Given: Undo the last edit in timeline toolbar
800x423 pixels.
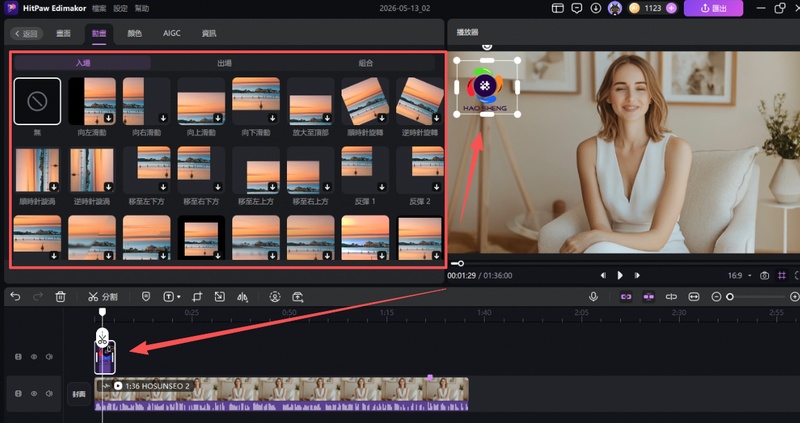Looking at the screenshot, I should click(x=15, y=296).
